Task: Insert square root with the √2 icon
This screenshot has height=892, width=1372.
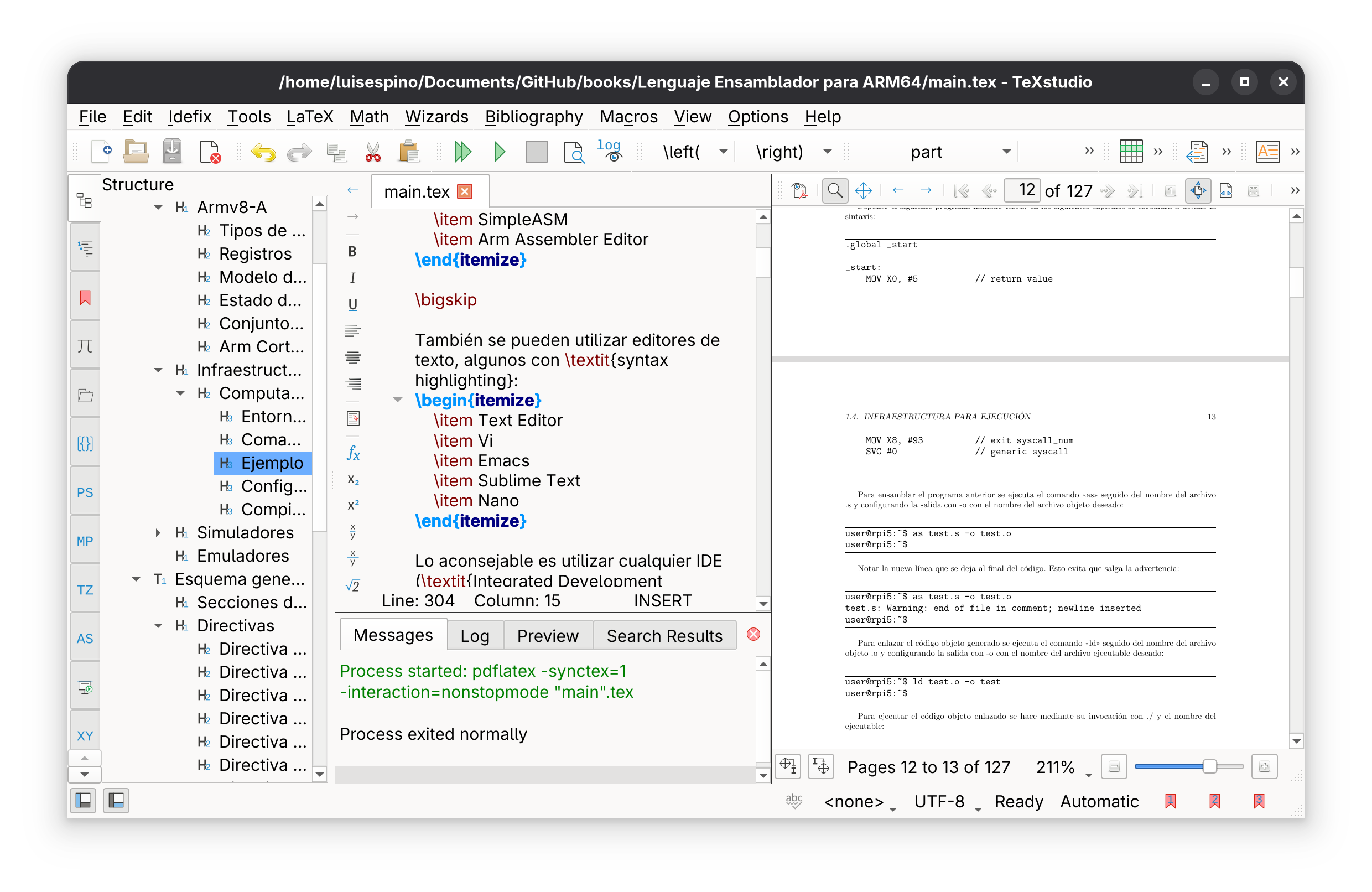Action: [353, 586]
